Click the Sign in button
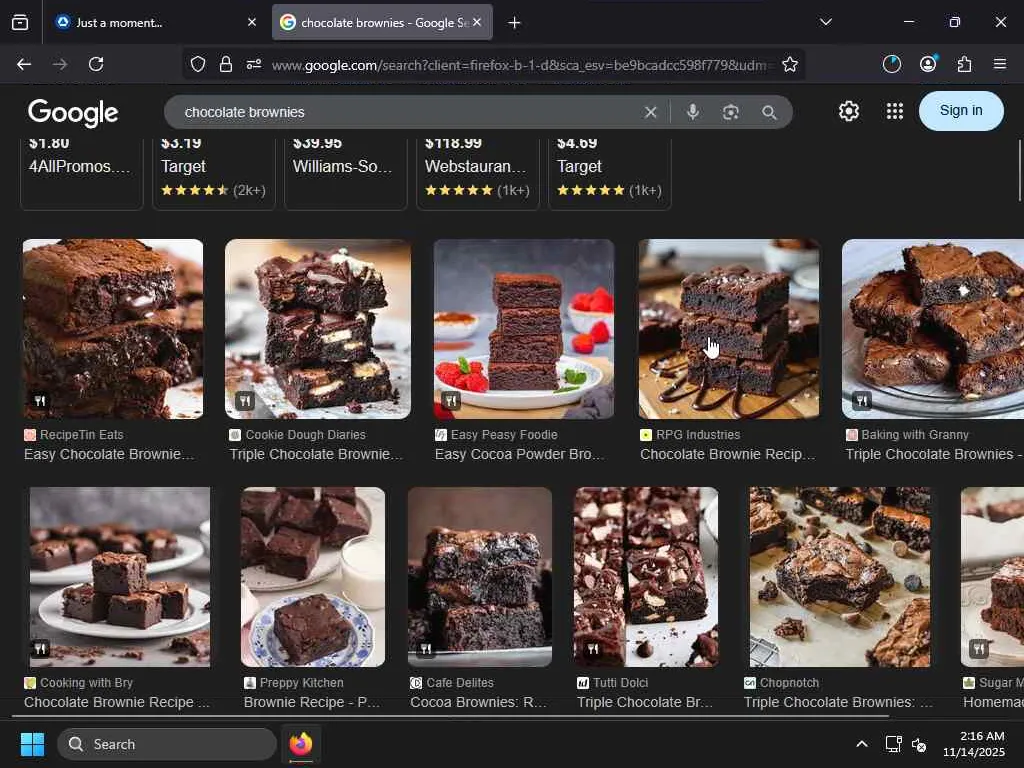1024x768 pixels. [961, 110]
